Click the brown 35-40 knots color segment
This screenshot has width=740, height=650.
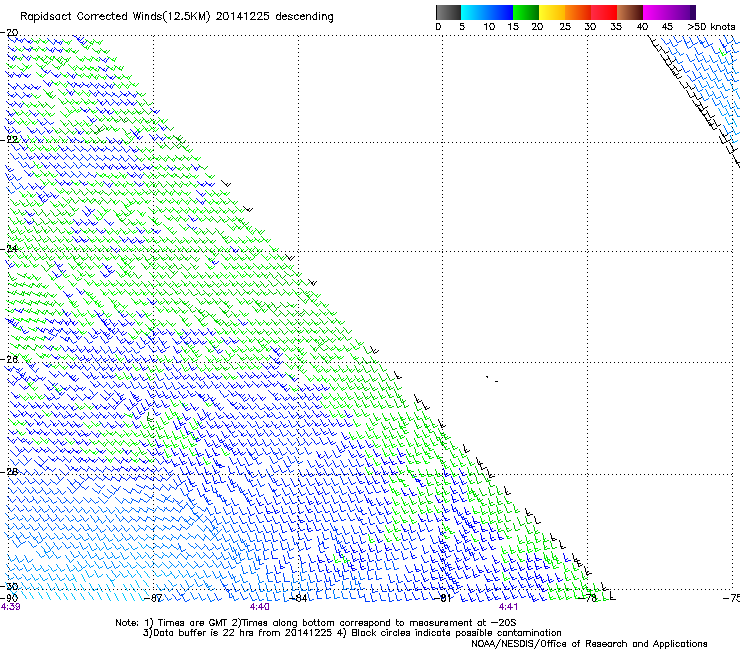[x=630, y=12]
